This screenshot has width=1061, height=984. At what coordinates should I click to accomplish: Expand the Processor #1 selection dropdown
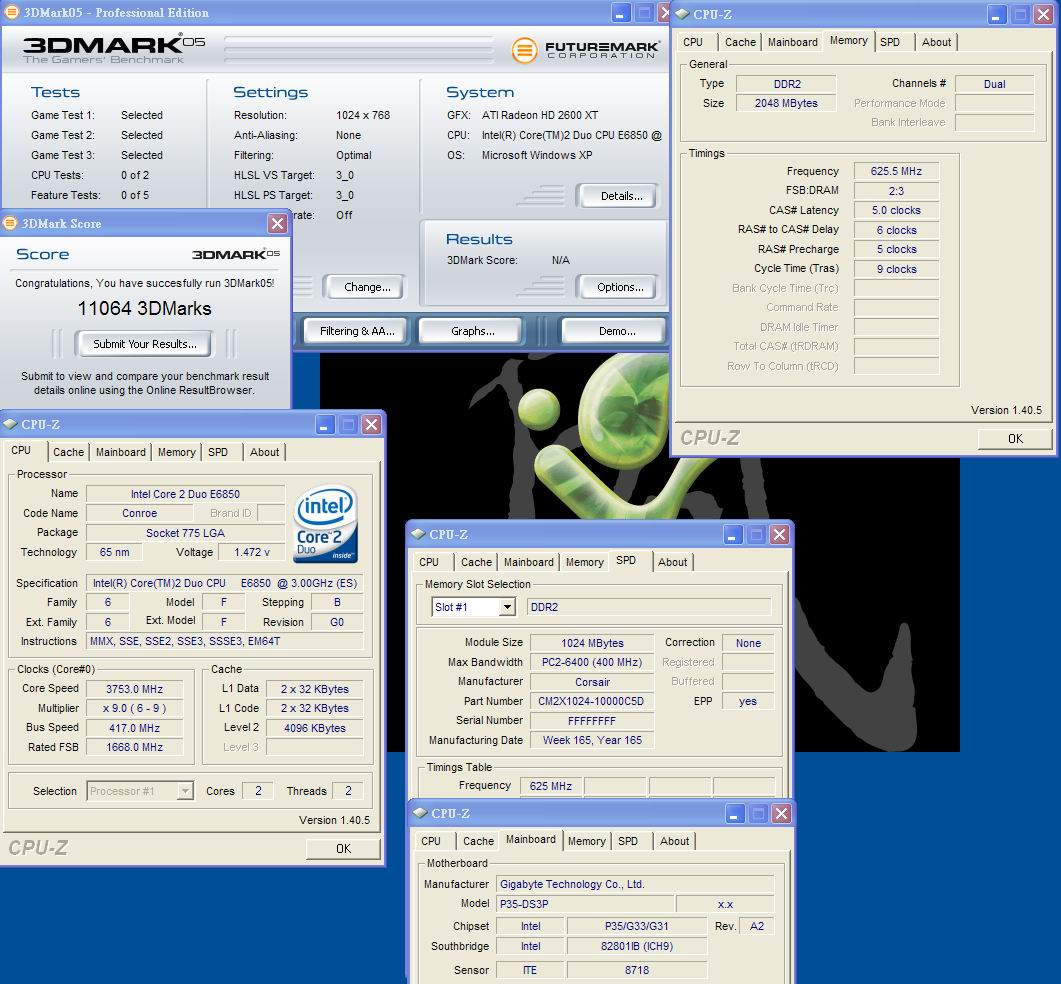click(x=184, y=791)
